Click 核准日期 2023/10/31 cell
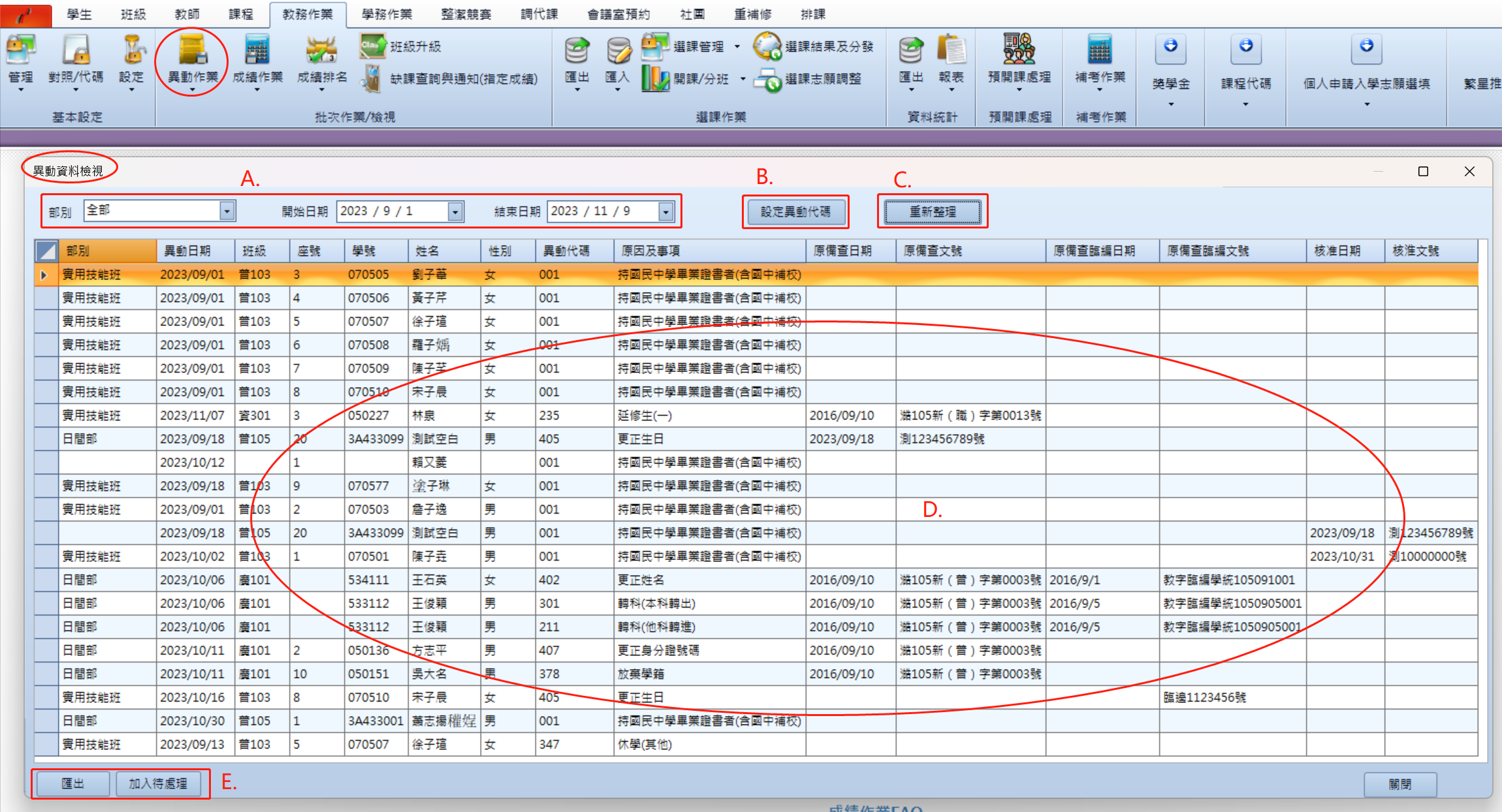The width and height of the screenshot is (1502, 812). point(1345,556)
